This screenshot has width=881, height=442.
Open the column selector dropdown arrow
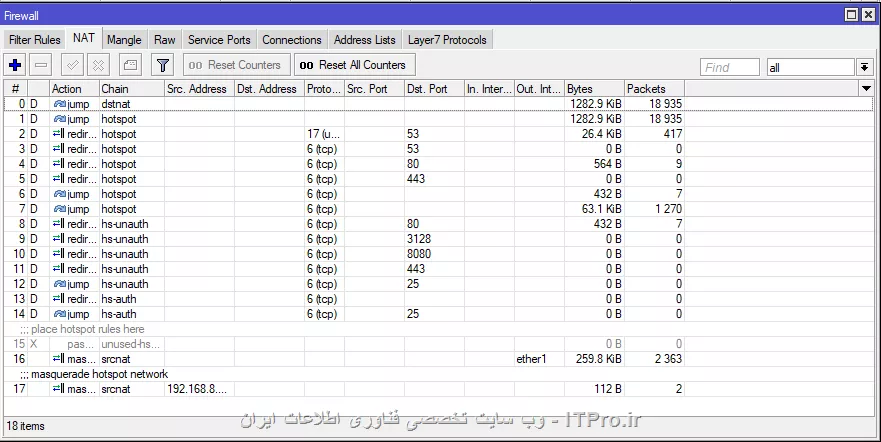(866, 89)
